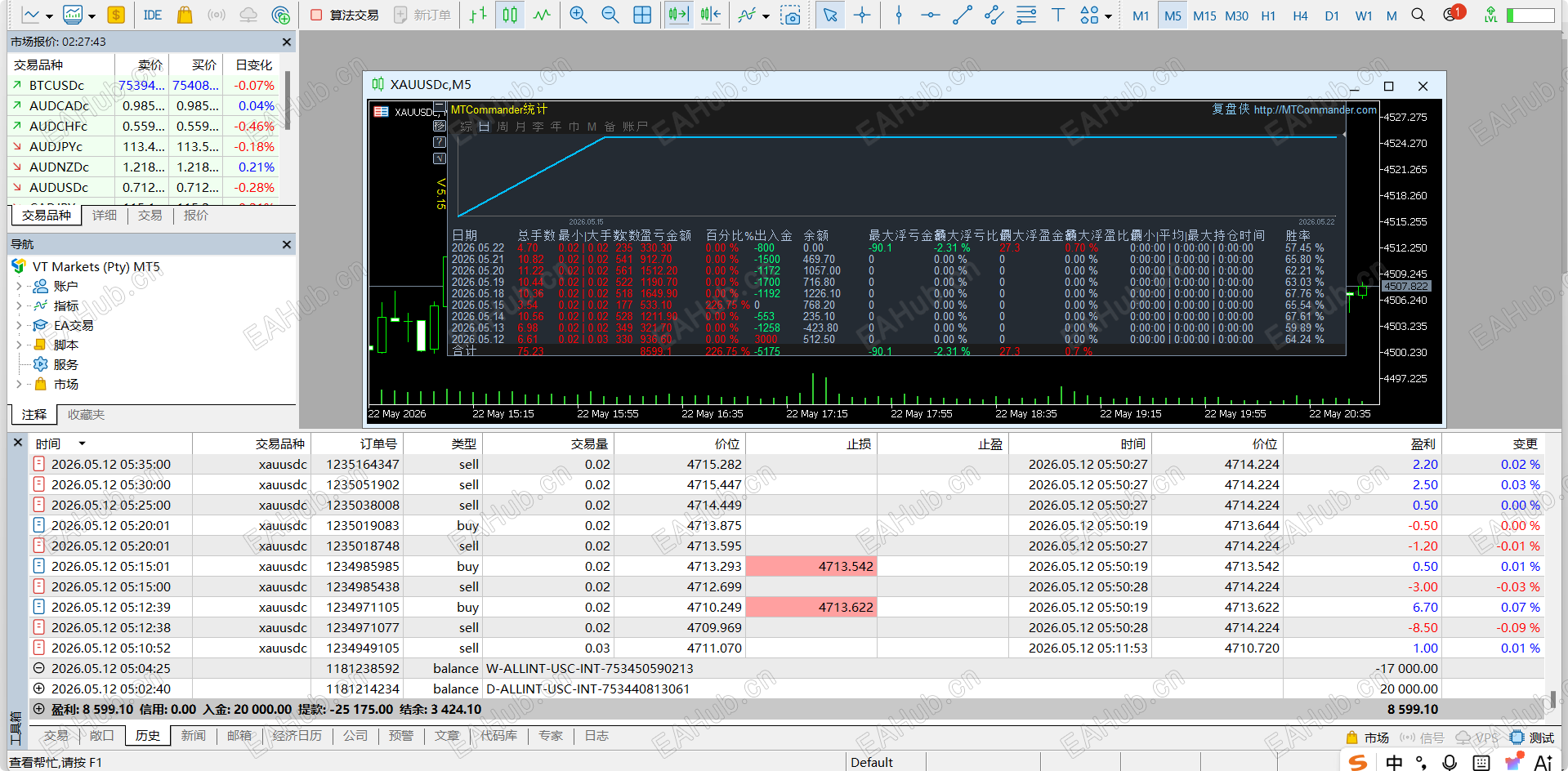
Task: Open the 日志 tab
Action: tap(596, 735)
